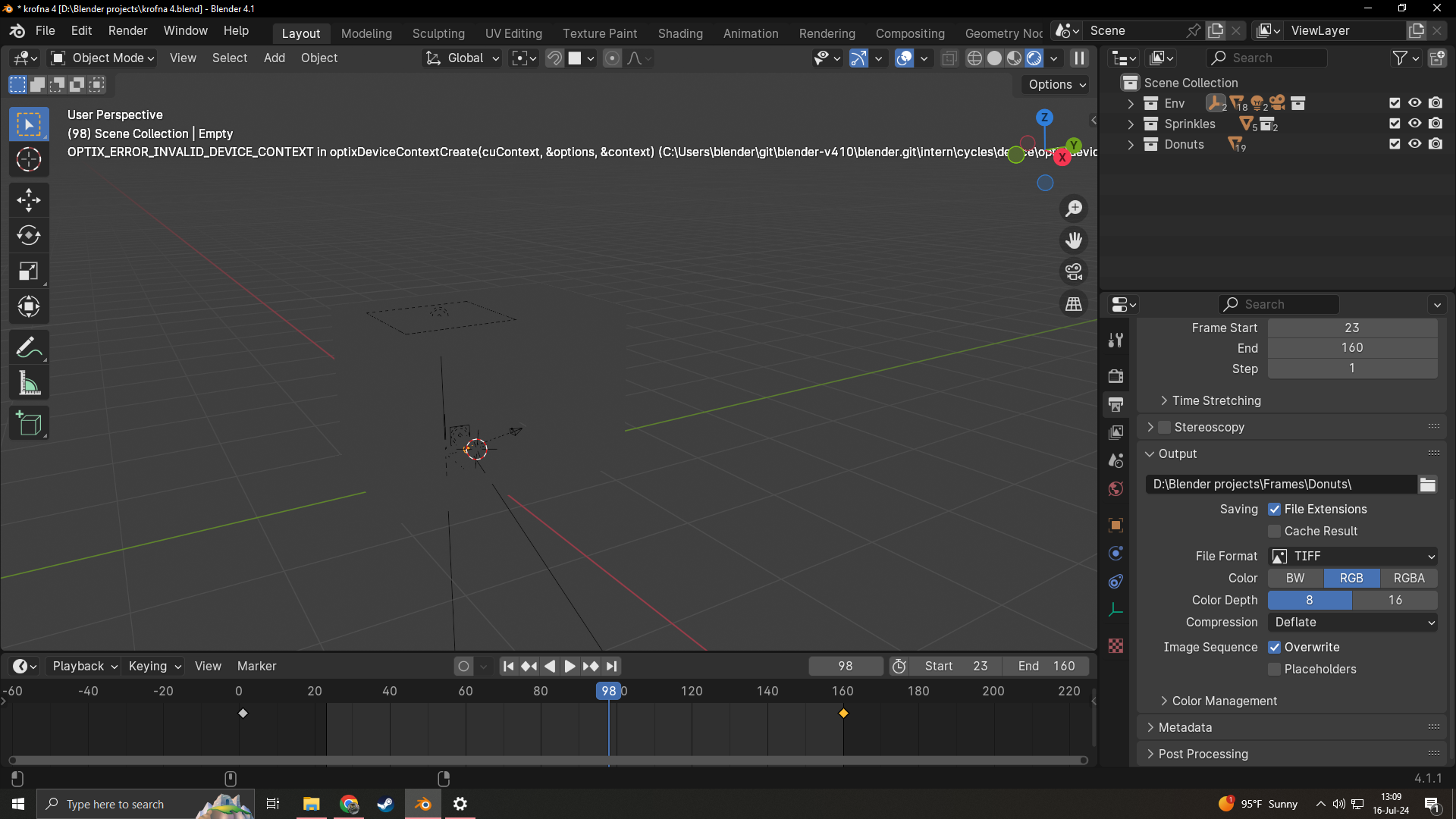Uncheck File Extensions checkbox
This screenshot has height=819, width=1456.
pyautogui.click(x=1275, y=510)
